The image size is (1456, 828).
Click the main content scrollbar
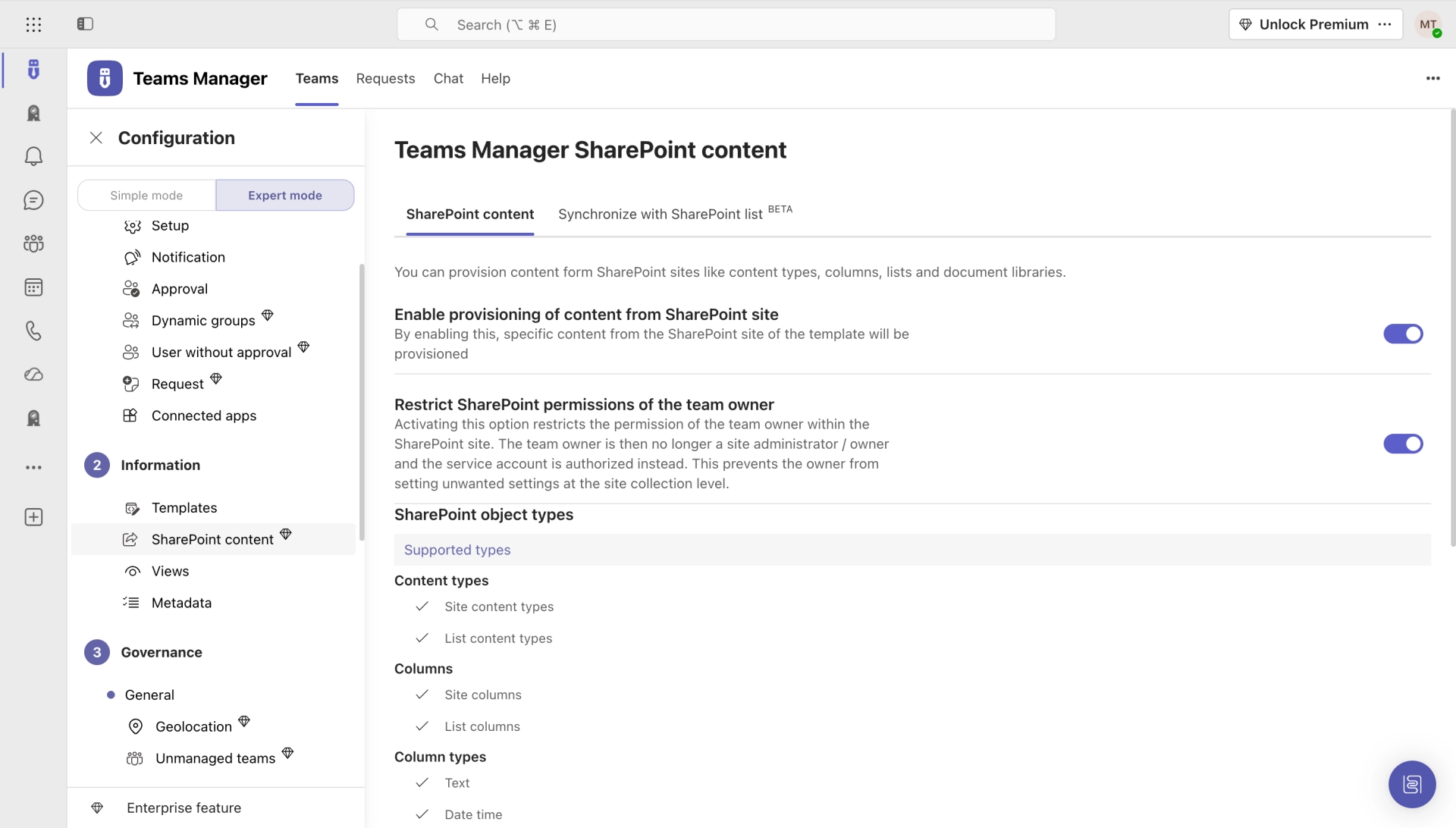1452,328
